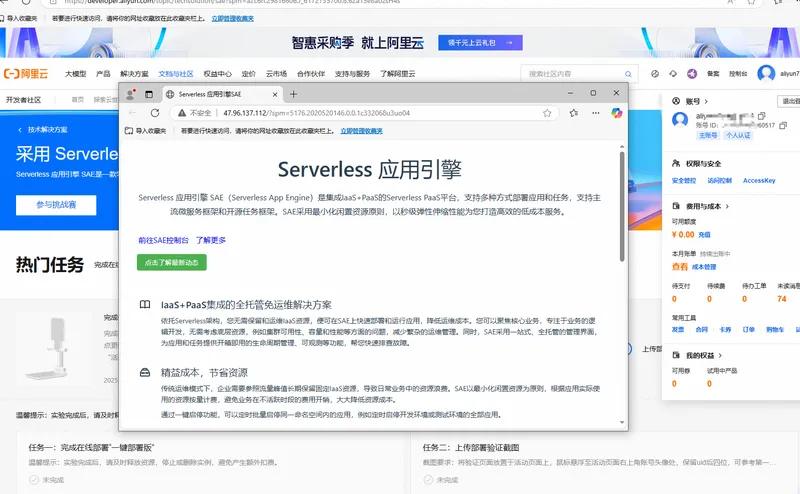Open the 云市场 menu item
Image resolution: width=800 pixels, height=494 pixels.
point(276,74)
